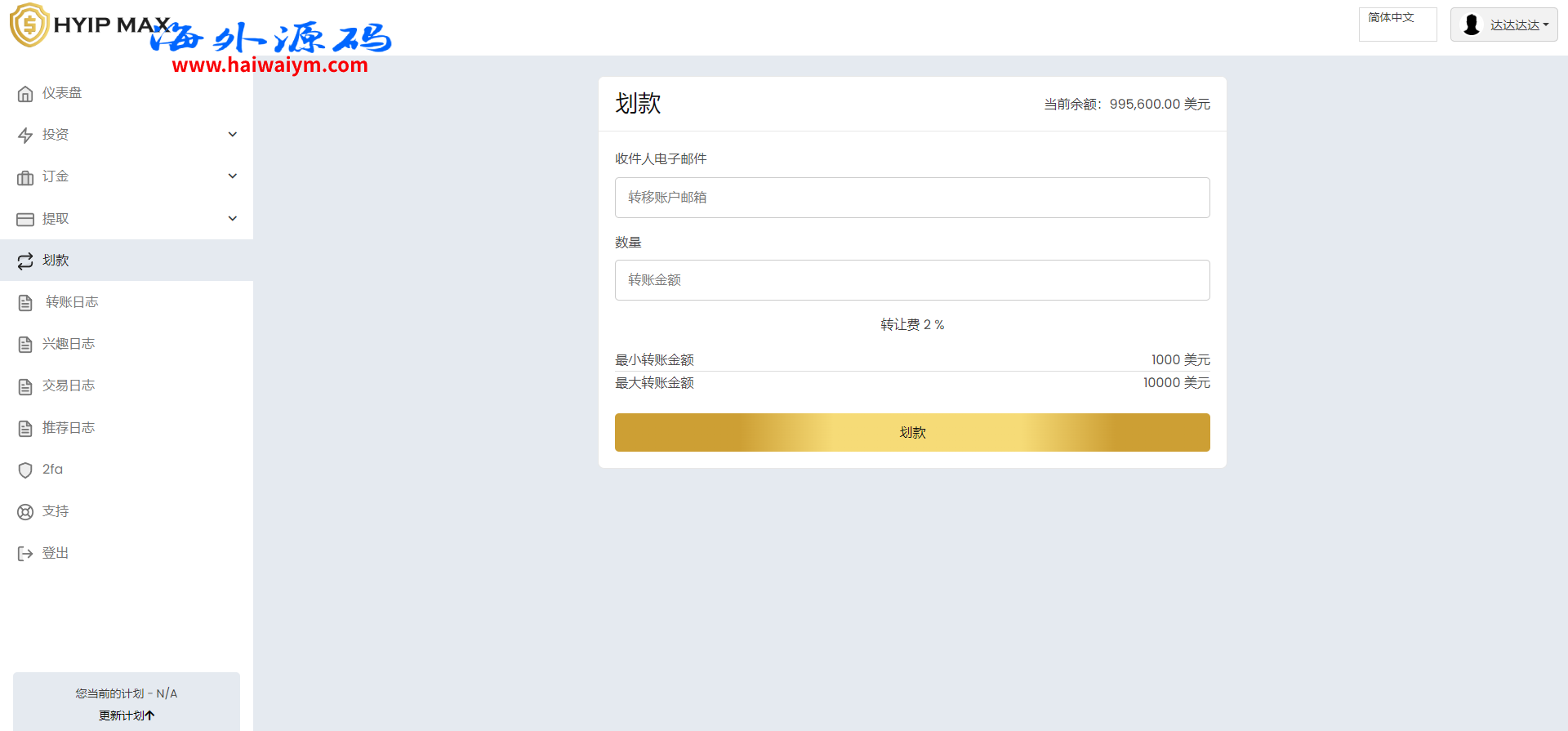
Task: Click the 更新计划 upgrade link
Action: pyautogui.click(x=127, y=715)
